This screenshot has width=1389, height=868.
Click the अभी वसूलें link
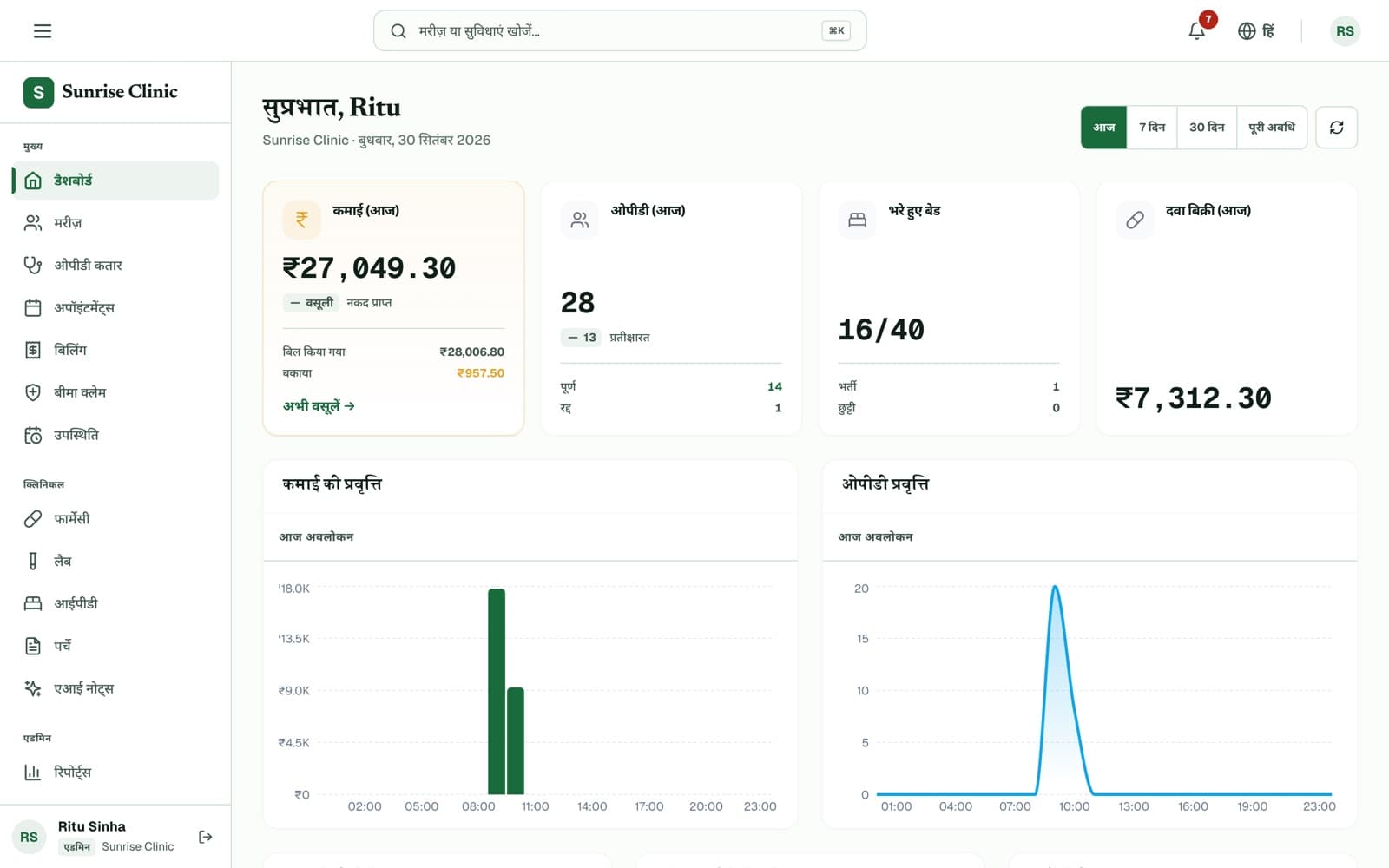point(319,405)
